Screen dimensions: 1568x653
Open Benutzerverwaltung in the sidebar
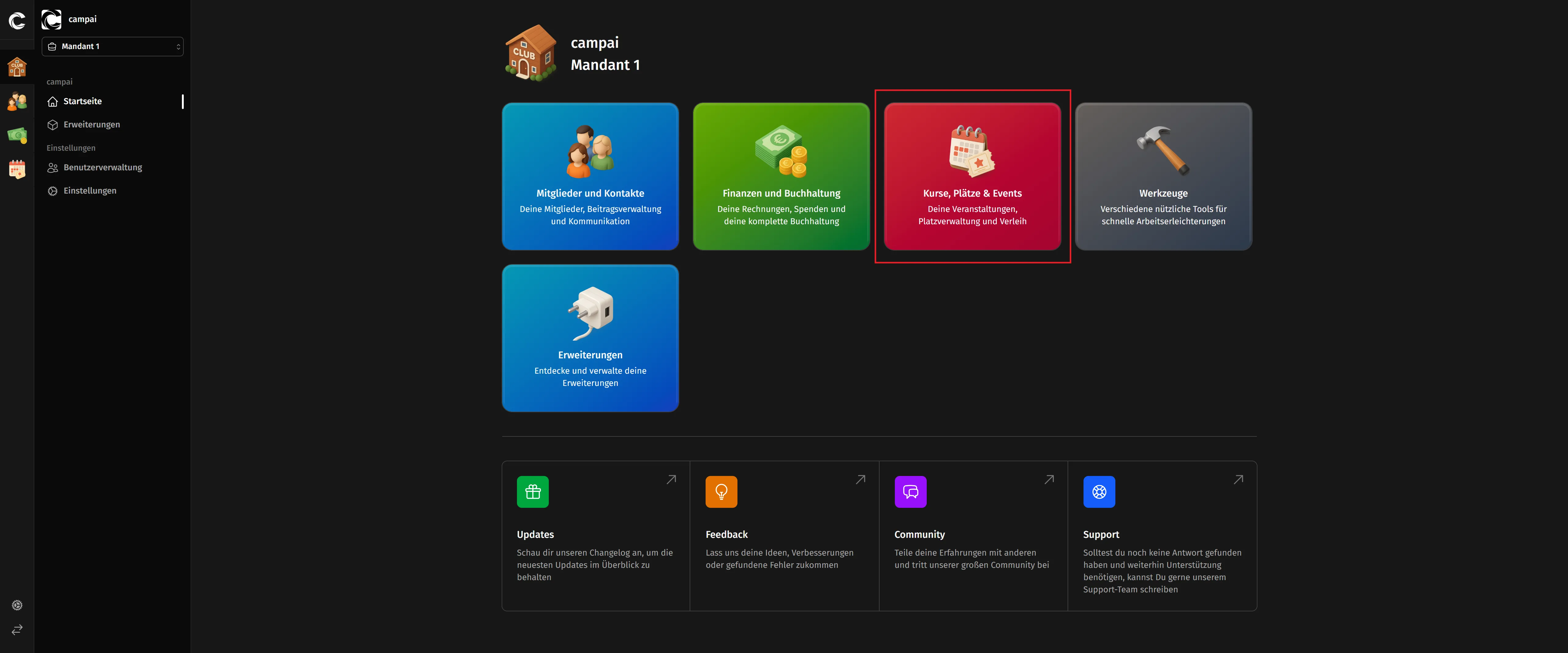(113, 167)
